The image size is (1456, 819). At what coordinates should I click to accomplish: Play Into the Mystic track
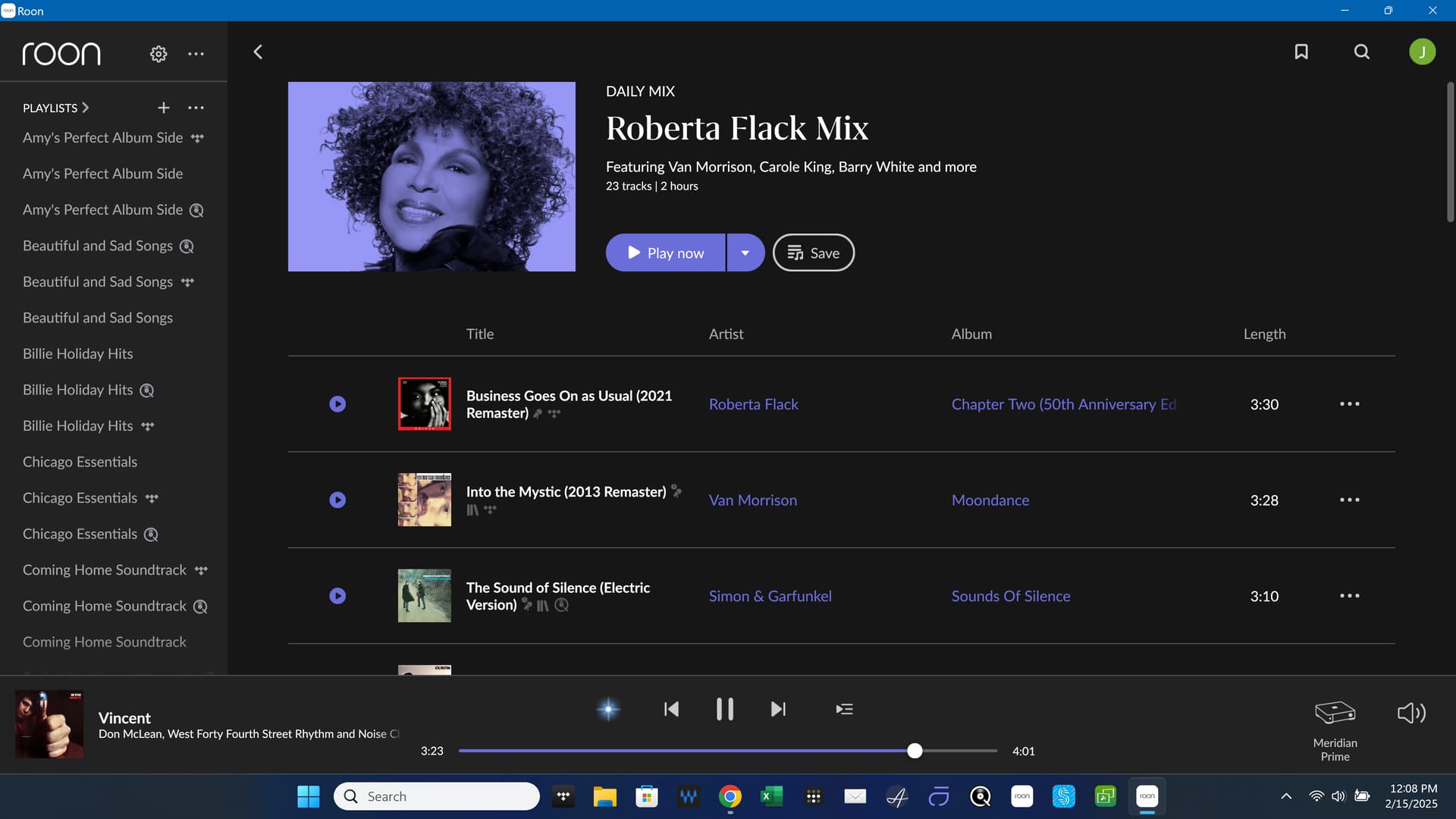point(337,500)
